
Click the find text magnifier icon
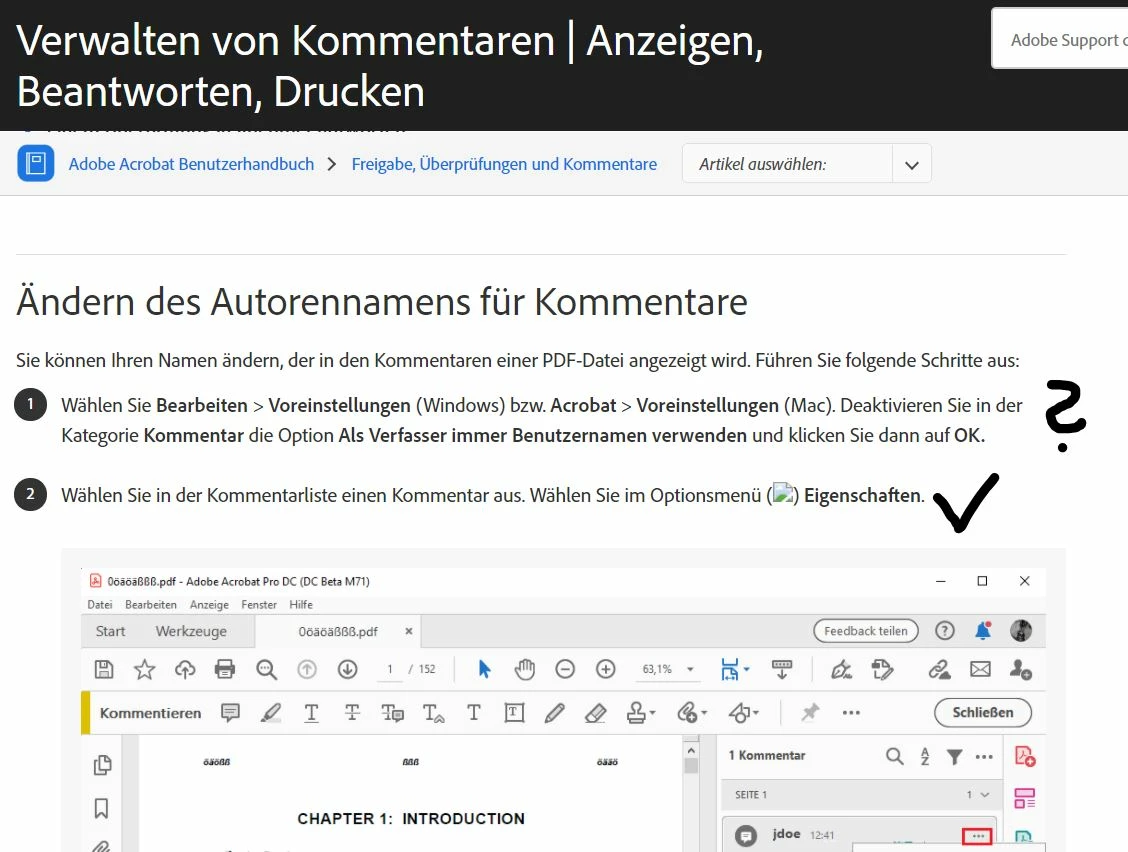tap(266, 669)
